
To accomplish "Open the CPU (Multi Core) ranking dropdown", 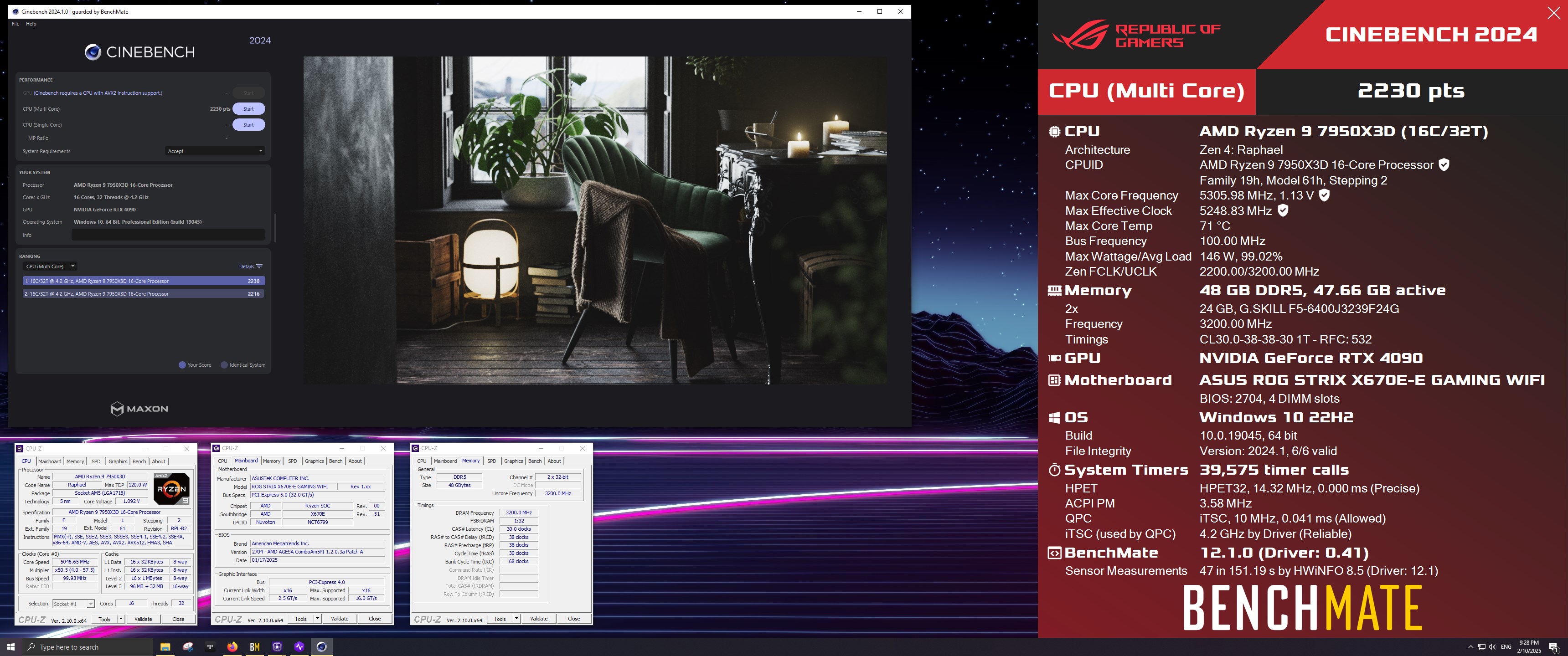I will (50, 266).
